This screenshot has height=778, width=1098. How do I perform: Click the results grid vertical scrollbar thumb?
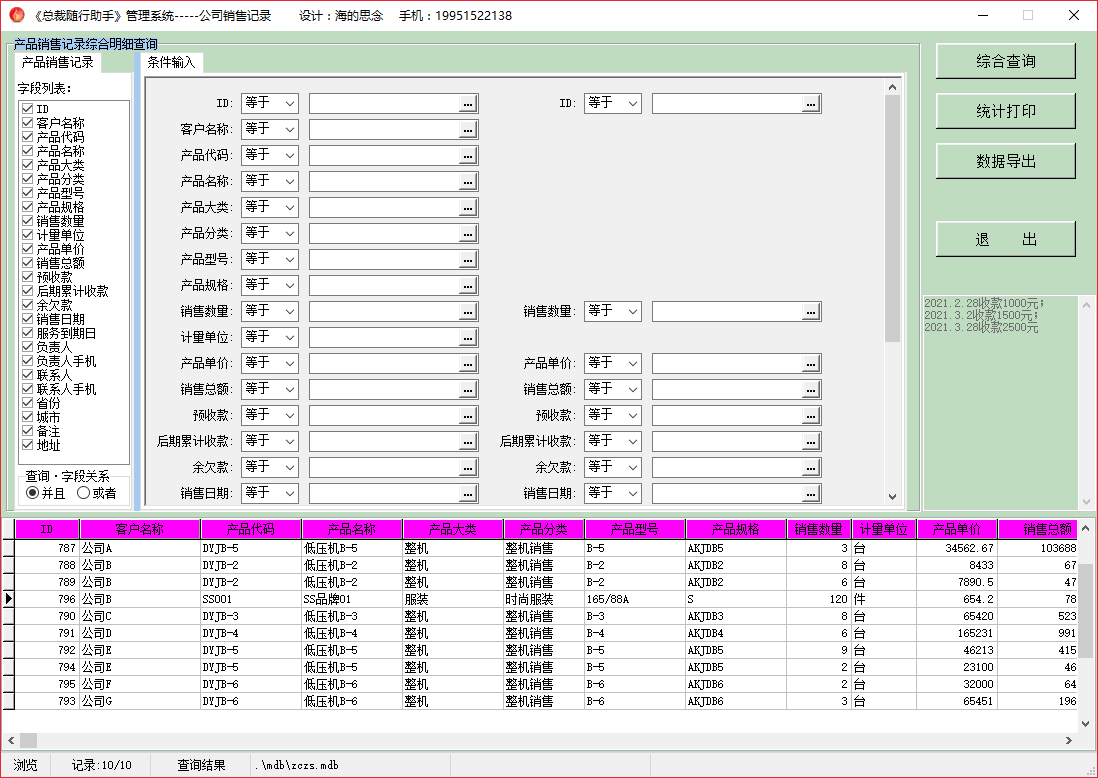click(1085, 611)
